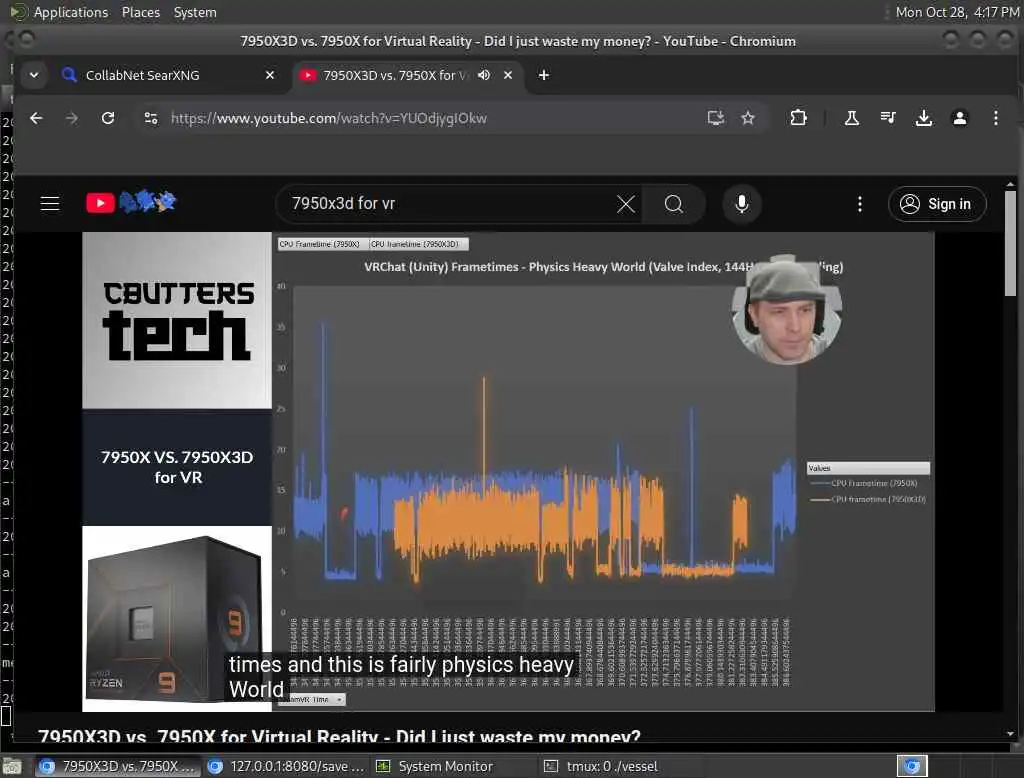
Task: Click the forward navigation arrow
Action: point(72,118)
